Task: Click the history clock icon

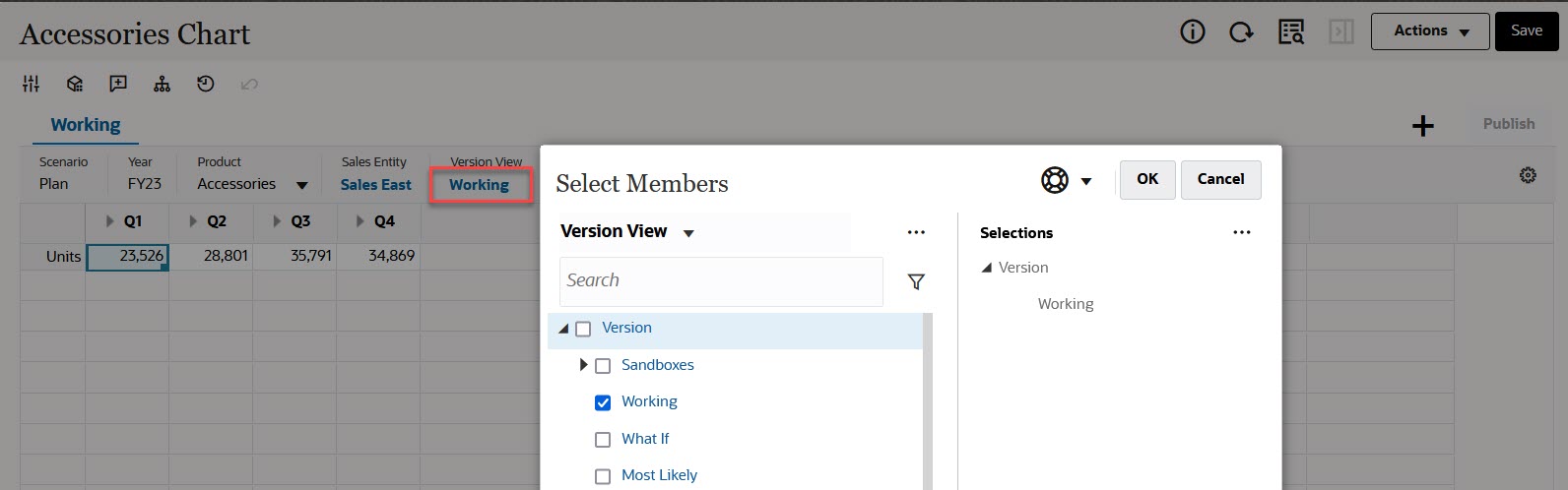Action: 205,85
